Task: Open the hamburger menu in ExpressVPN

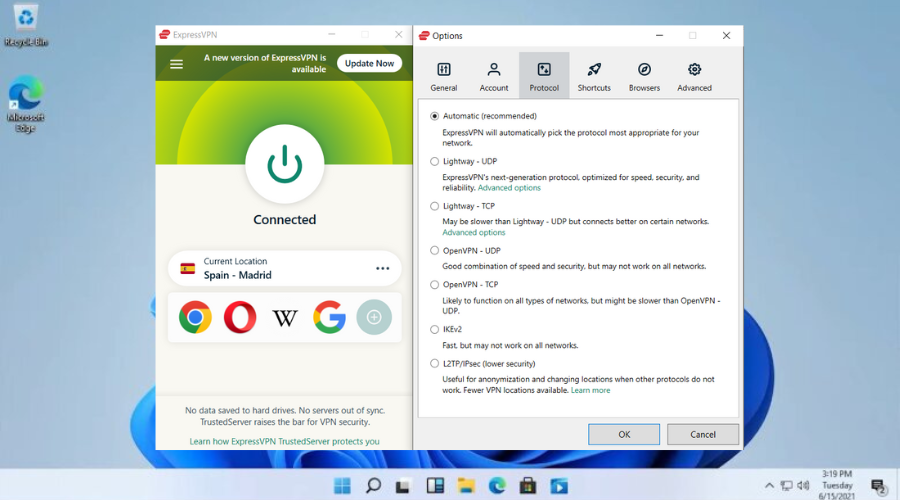Action: [x=177, y=64]
